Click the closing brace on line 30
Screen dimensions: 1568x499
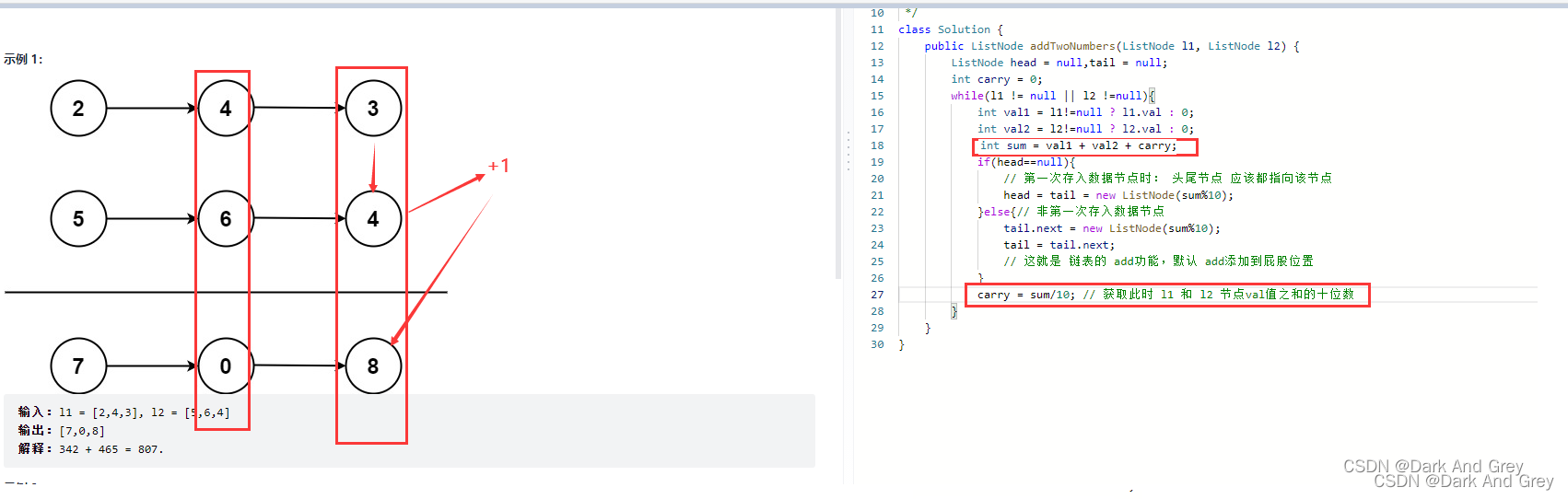902,344
